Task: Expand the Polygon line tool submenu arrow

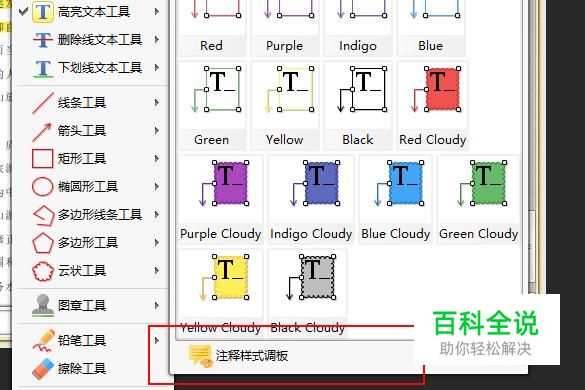Action: 157,215
